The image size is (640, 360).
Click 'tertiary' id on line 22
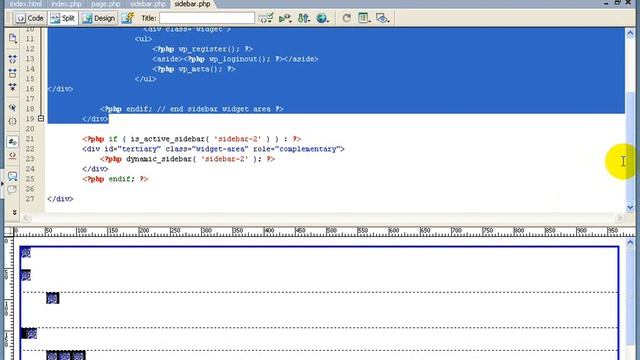139,149
